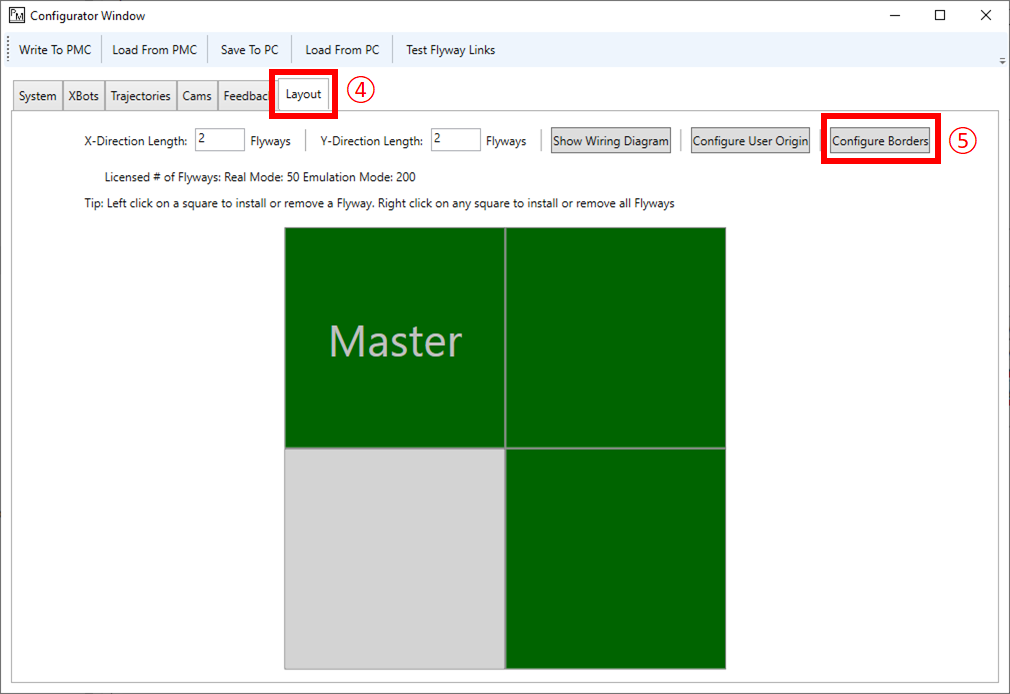Click Show Wiring Diagram

pos(610,140)
